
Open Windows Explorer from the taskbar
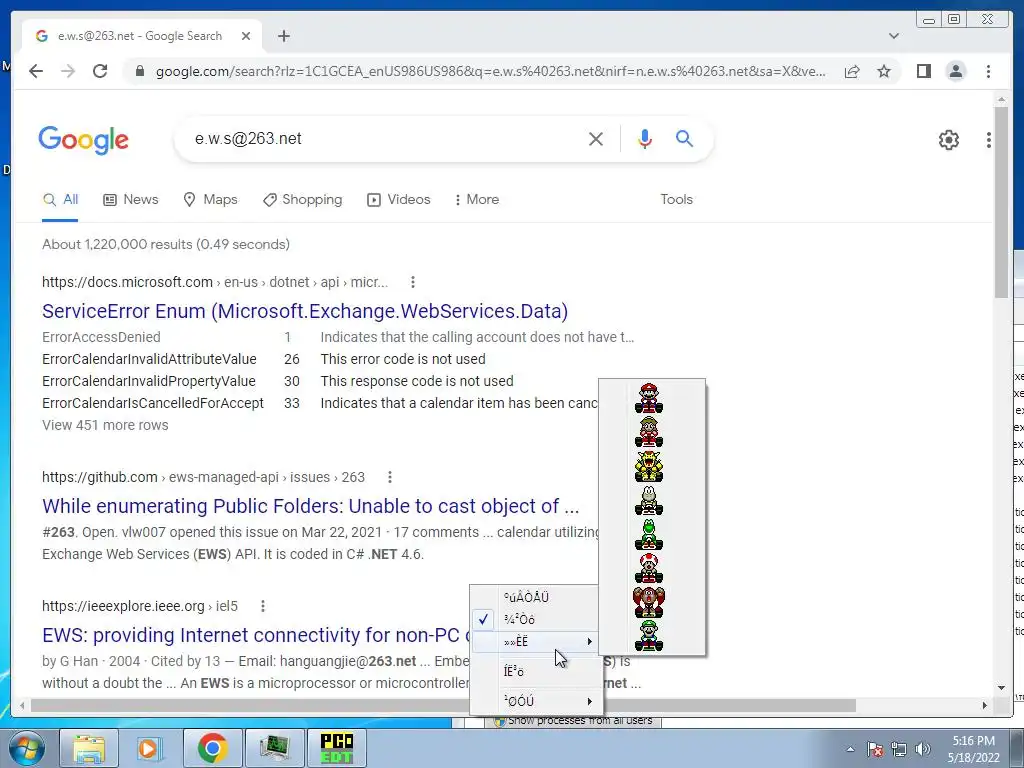[89, 748]
